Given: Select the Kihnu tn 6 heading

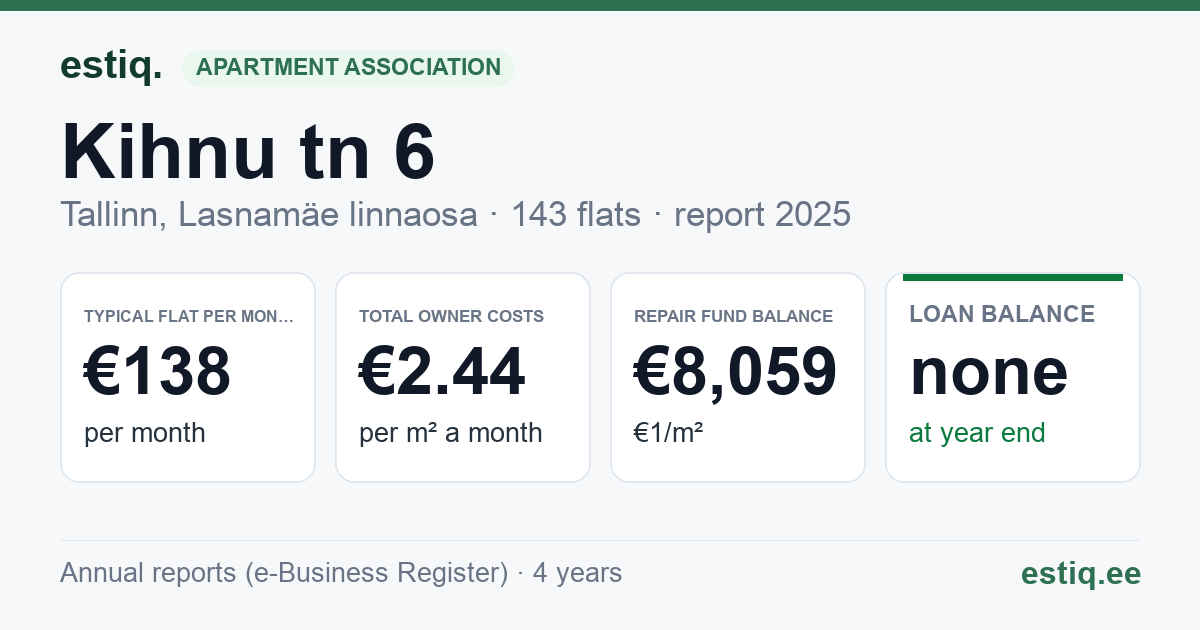Looking at the screenshot, I should (x=248, y=152).
